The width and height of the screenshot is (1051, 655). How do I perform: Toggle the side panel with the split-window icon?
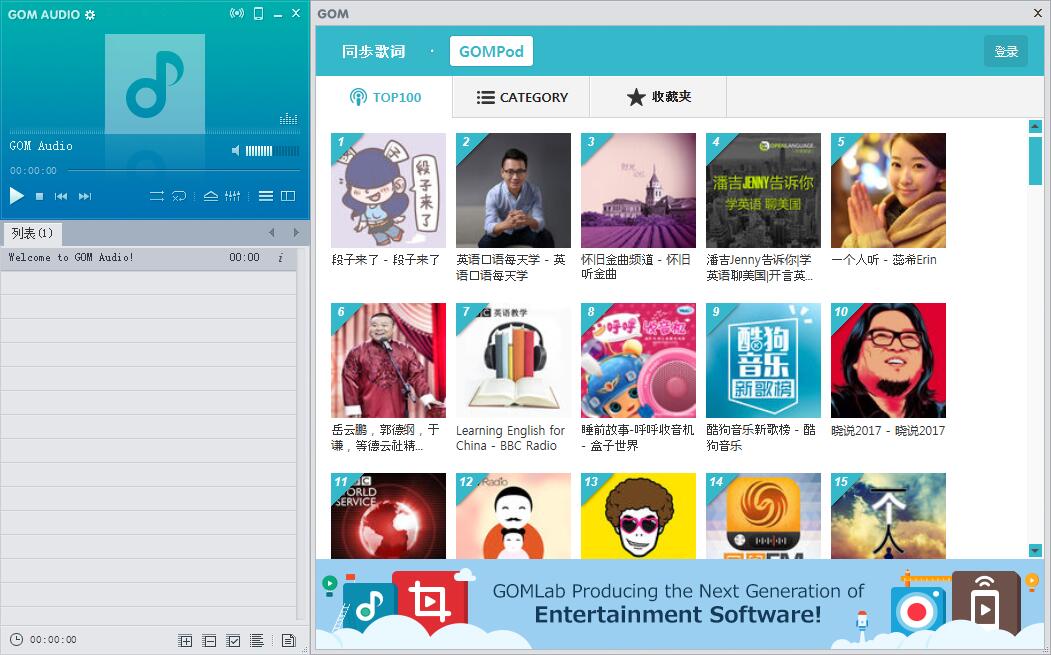tap(288, 196)
